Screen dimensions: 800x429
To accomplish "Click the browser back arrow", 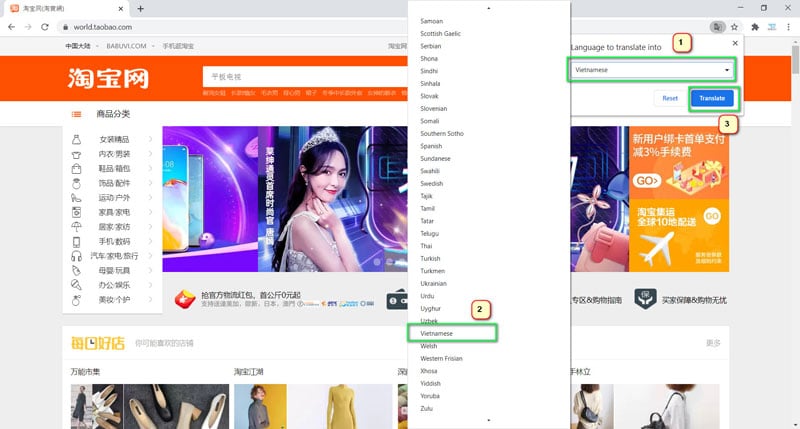I will pyautogui.click(x=11, y=27).
